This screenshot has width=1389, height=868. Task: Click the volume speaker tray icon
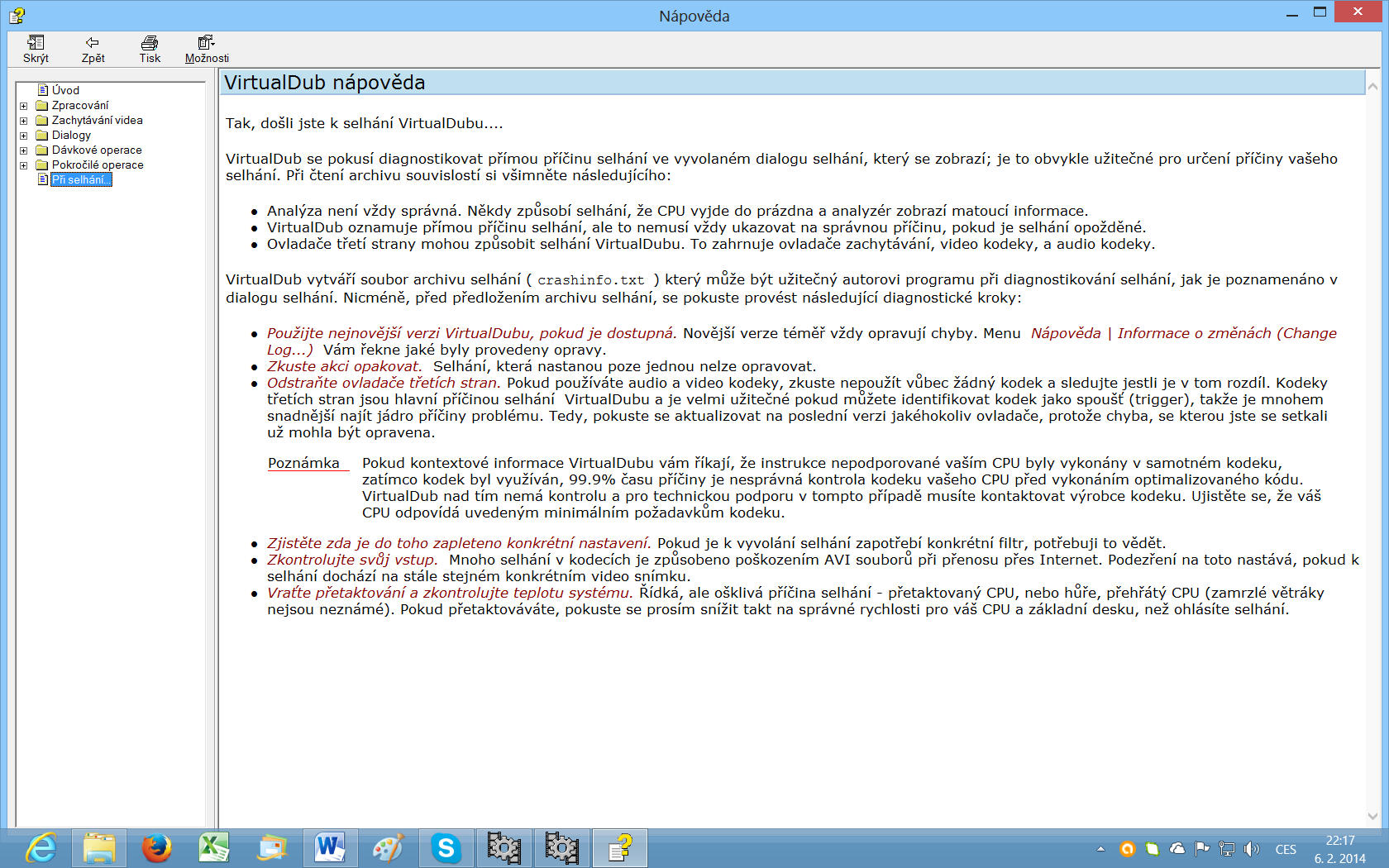pos(1252,849)
